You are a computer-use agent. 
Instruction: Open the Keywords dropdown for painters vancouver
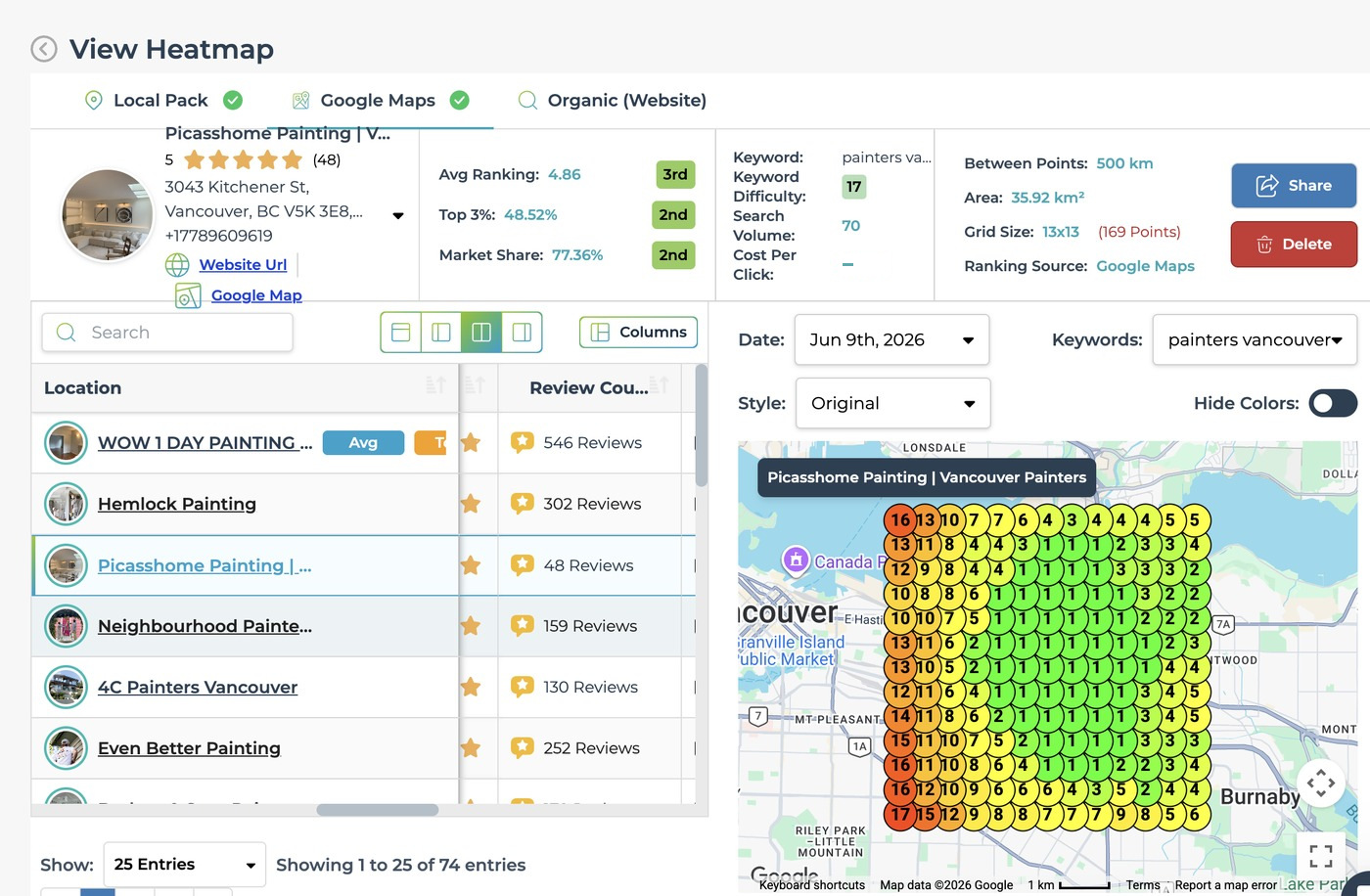click(1255, 340)
